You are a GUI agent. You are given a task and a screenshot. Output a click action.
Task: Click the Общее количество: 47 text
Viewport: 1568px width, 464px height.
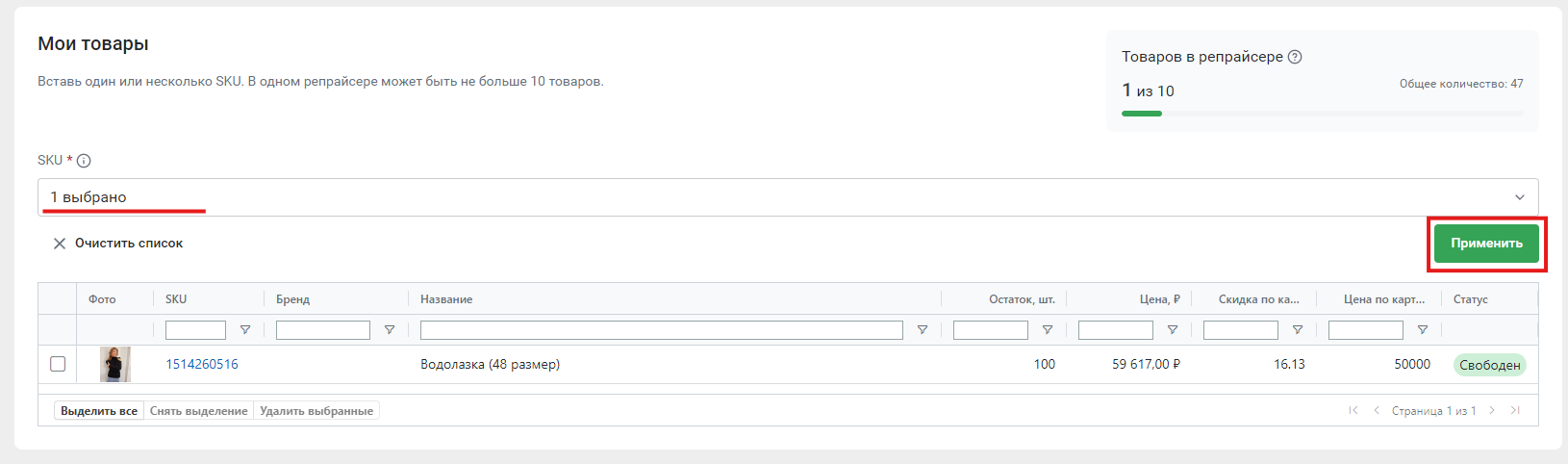(1461, 84)
